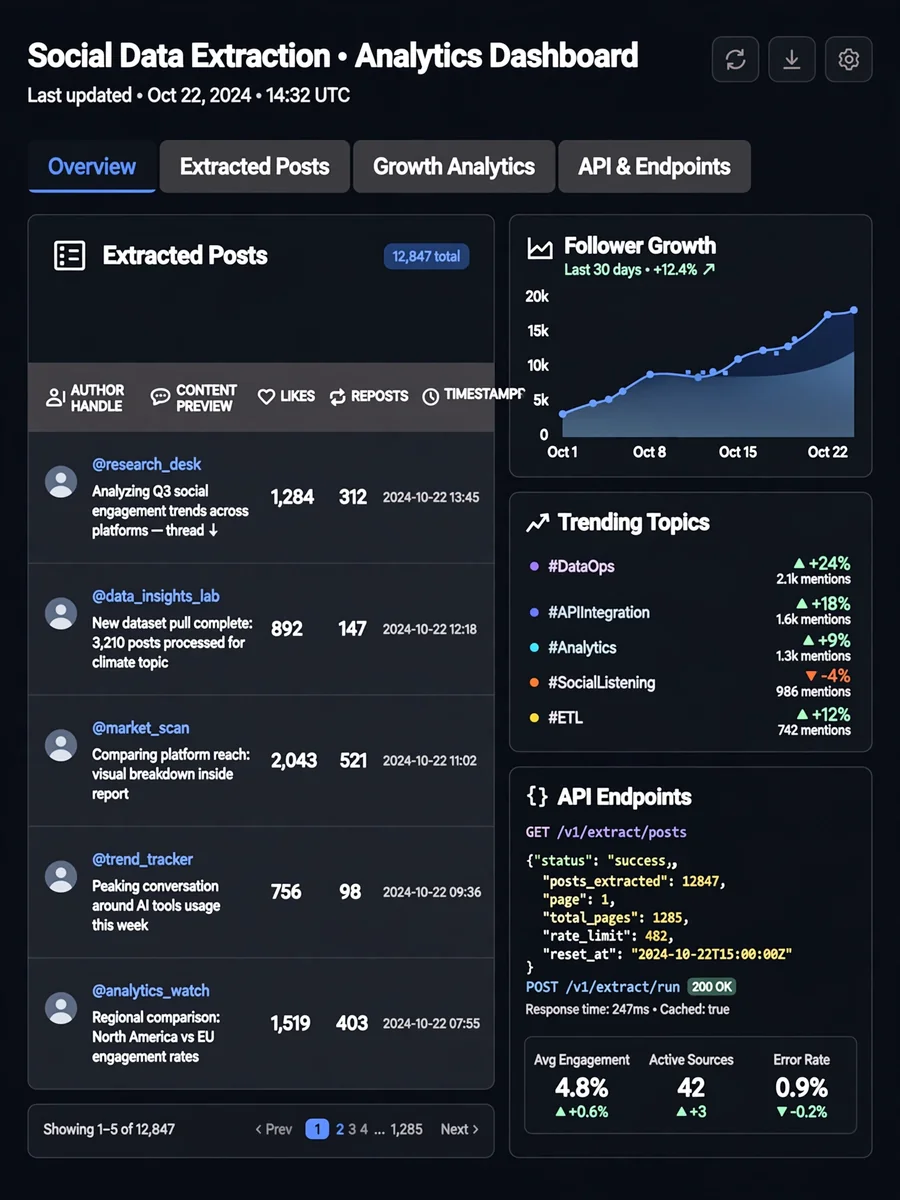Open the Growth Analytics tab
Viewport: 900px width, 1200px height.
(454, 167)
